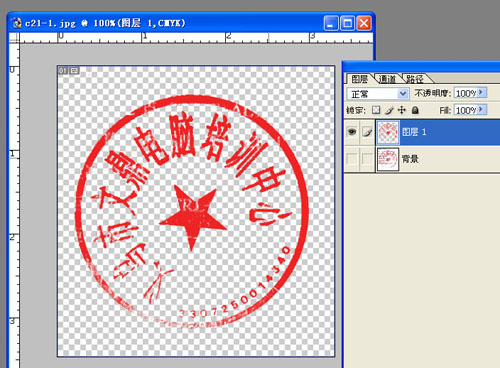This screenshot has height=368, width=500.
Task: Maximize the c21-1.jpg document window
Action: 347,23
